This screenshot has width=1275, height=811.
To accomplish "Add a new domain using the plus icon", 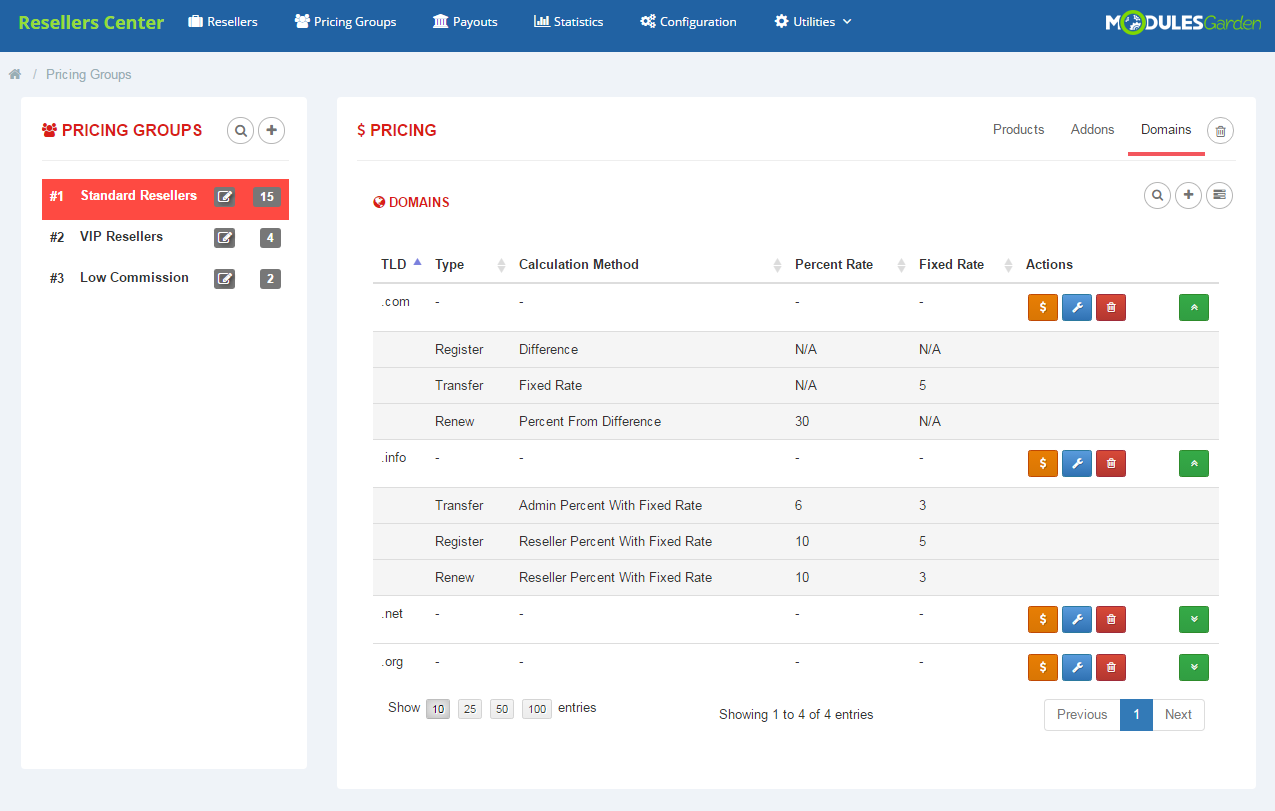I will (x=1188, y=195).
